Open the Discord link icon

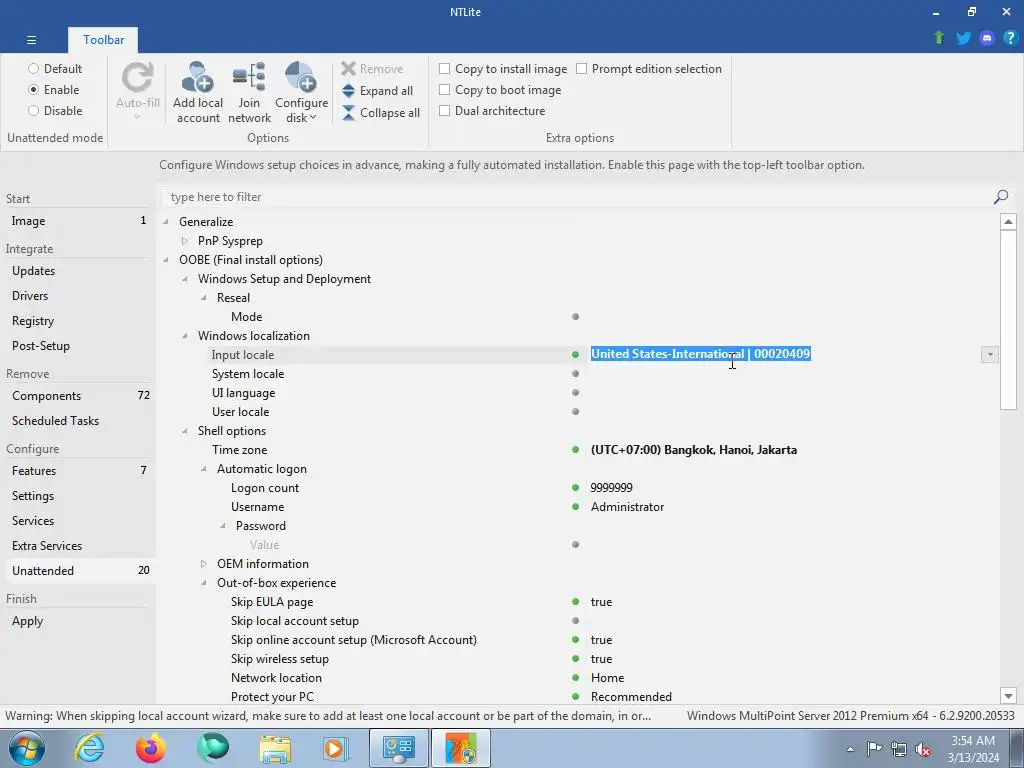(987, 38)
